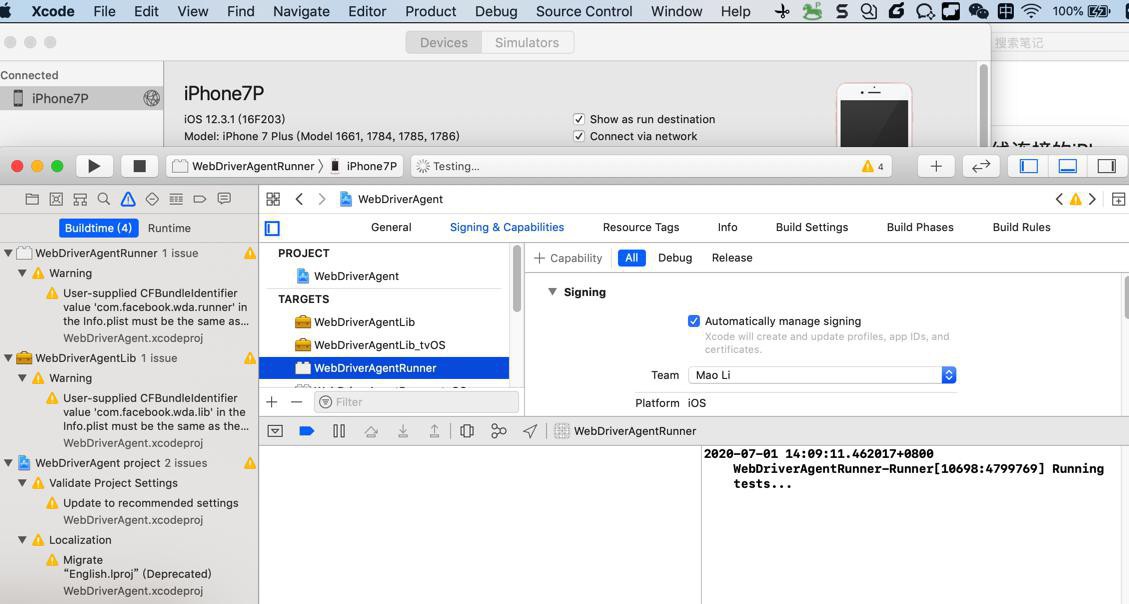Open Debug Memory Graph icon
This screenshot has width=1129, height=604.
(498, 431)
